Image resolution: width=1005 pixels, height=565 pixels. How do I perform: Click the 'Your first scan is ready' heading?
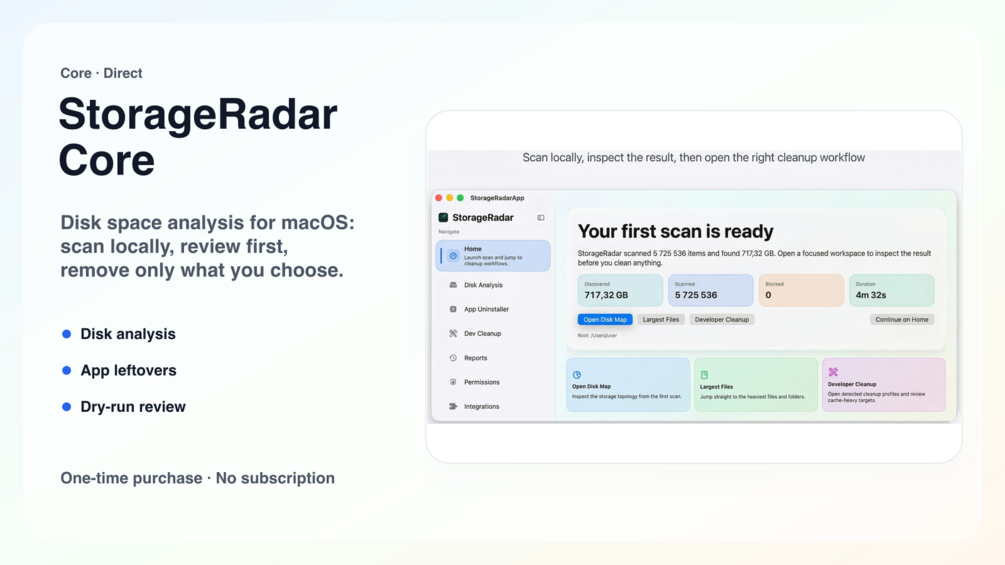point(676,231)
